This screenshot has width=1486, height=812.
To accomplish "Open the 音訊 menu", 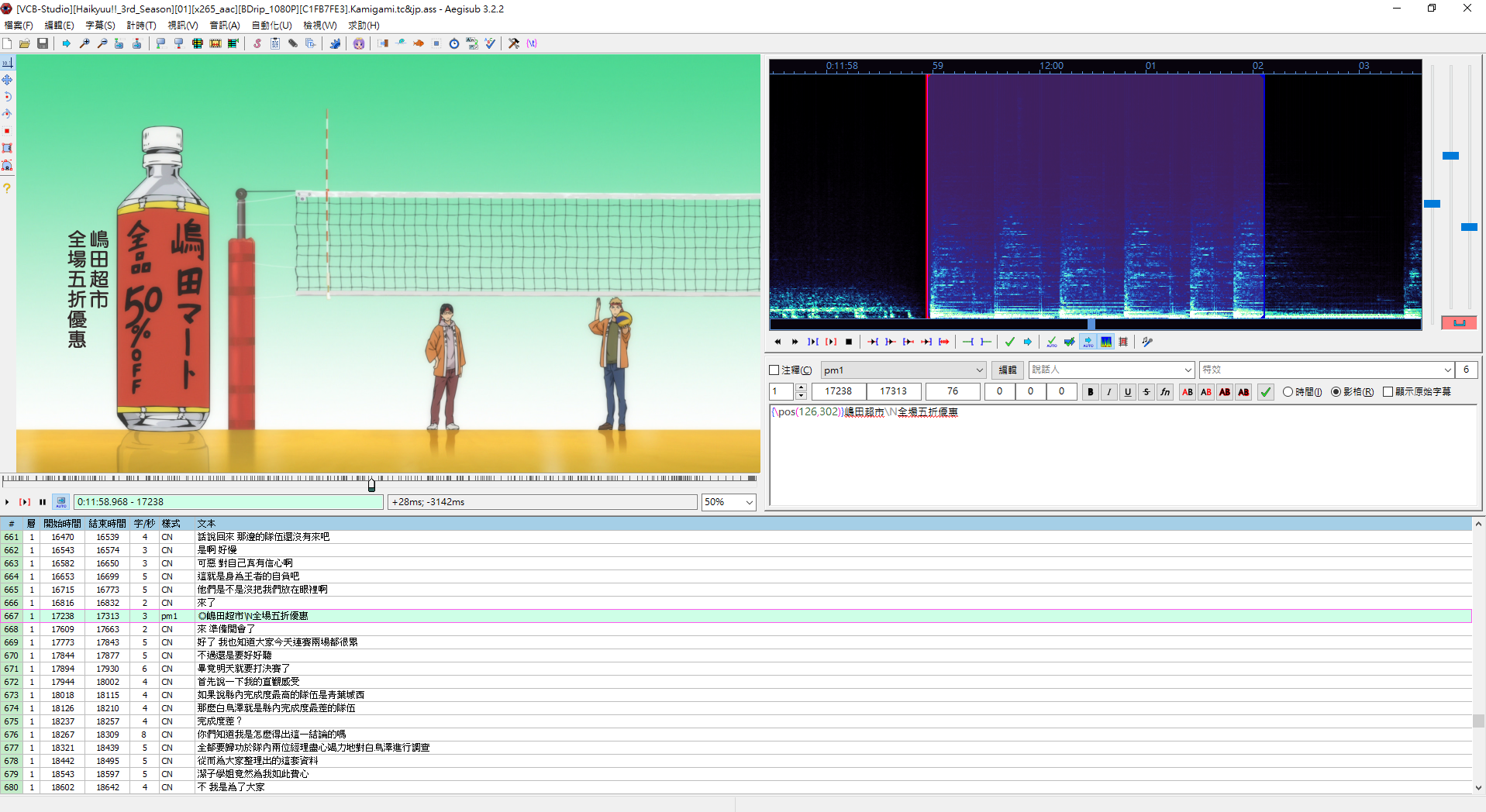I will (225, 26).
